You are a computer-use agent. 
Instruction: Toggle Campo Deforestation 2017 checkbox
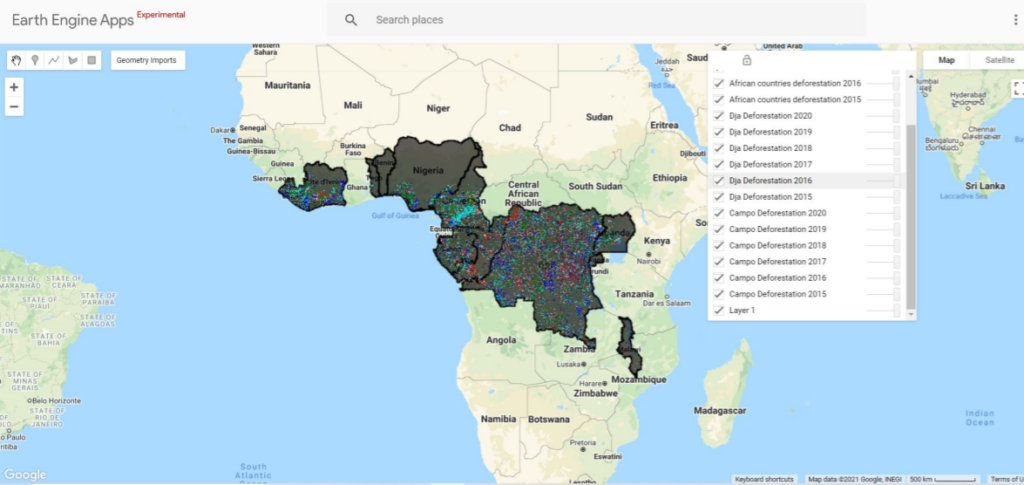click(x=719, y=262)
